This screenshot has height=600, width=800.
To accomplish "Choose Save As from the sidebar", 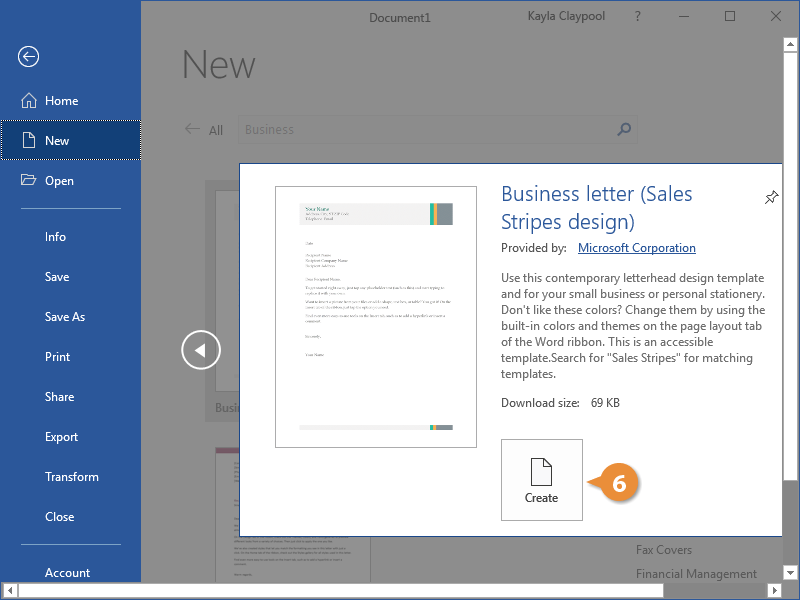I will pyautogui.click(x=65, y=317).
